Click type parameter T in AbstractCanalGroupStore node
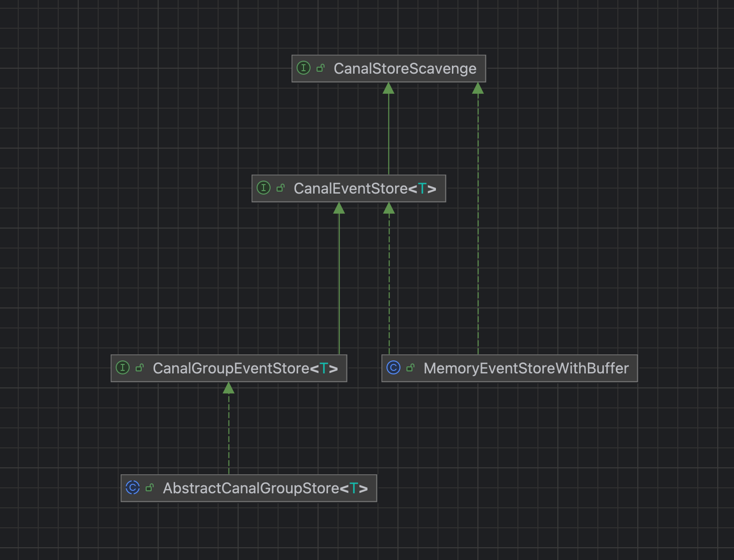This screenshot has width=734, height=560. point(354,488)
